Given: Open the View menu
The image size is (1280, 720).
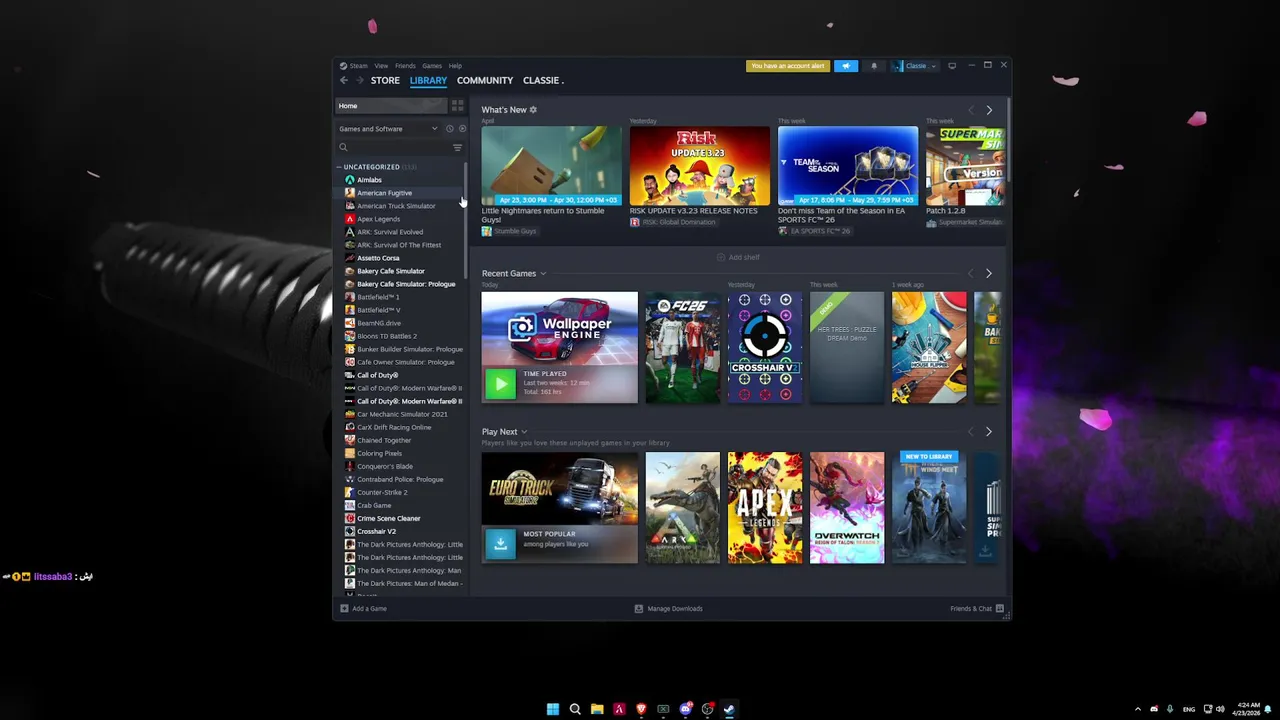Looking at the screenshot, I should [x=381, y=66].
